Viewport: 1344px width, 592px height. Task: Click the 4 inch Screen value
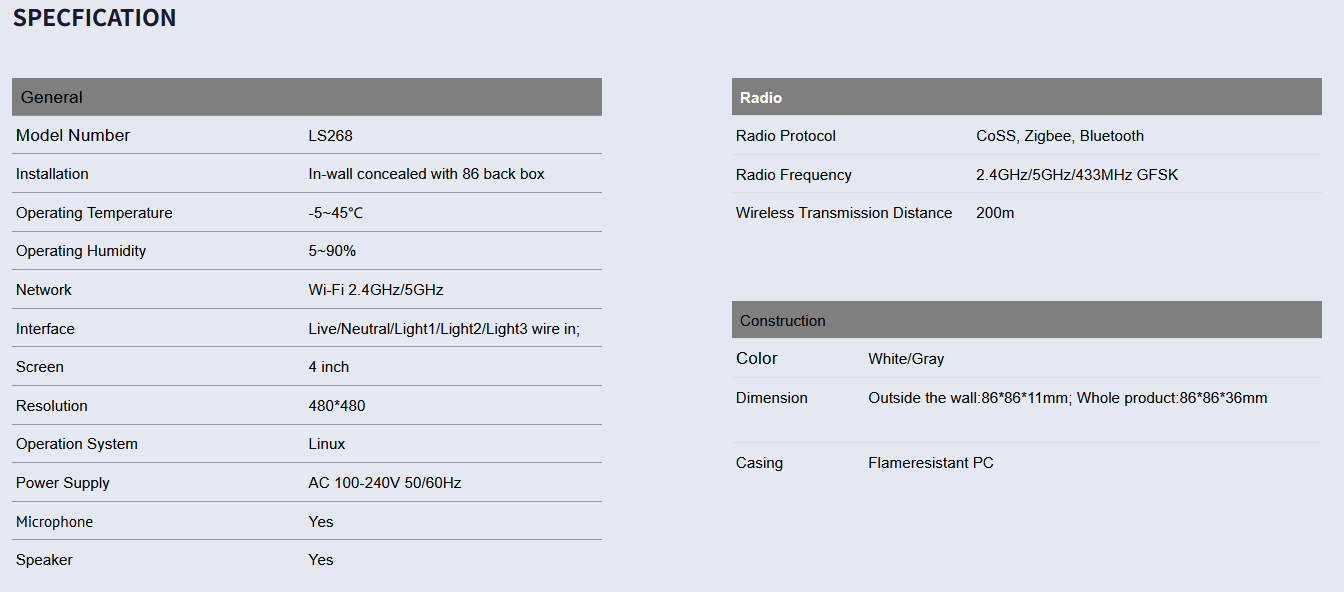tap(329, 367)
